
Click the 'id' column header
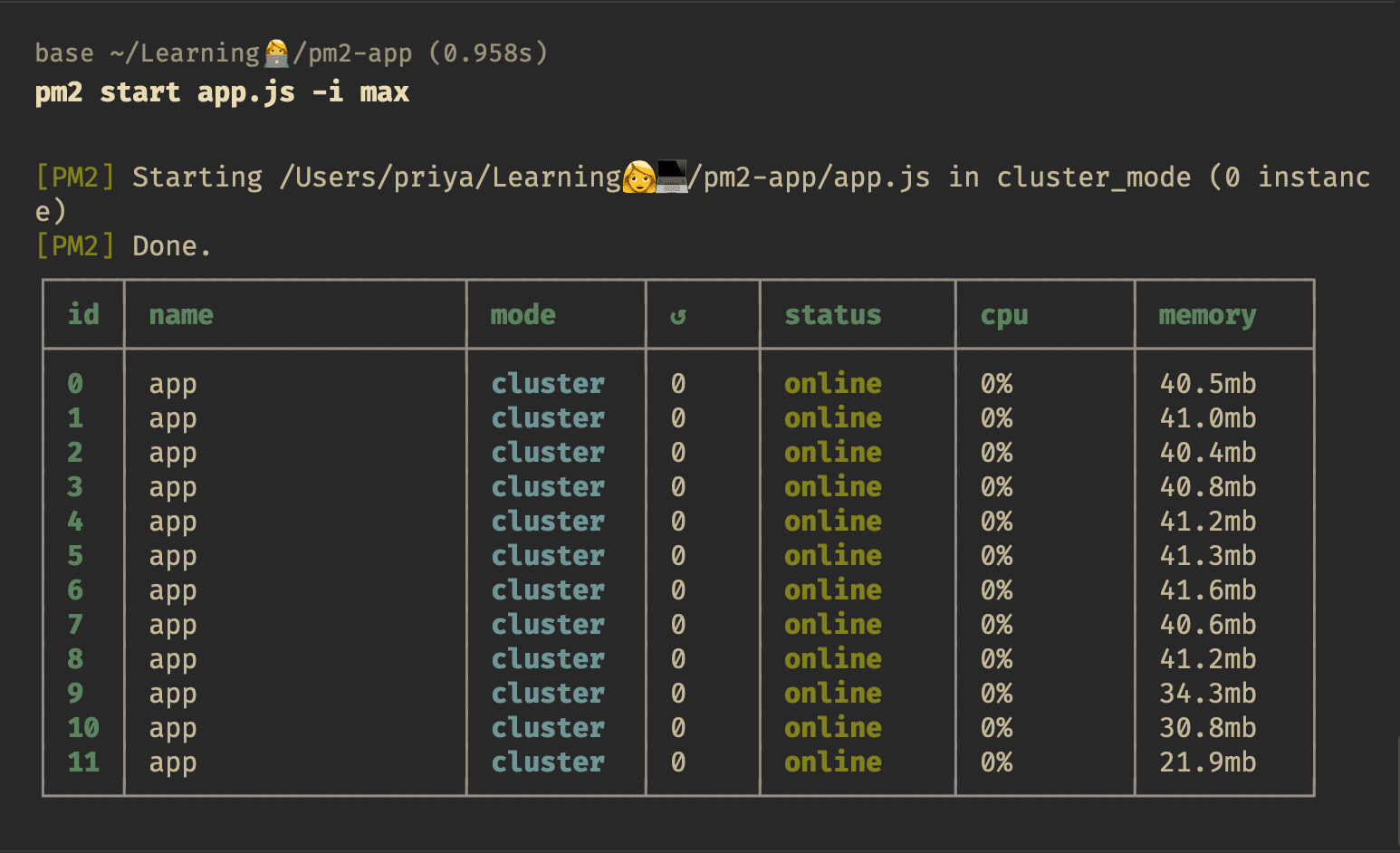(x=83, y=314)
